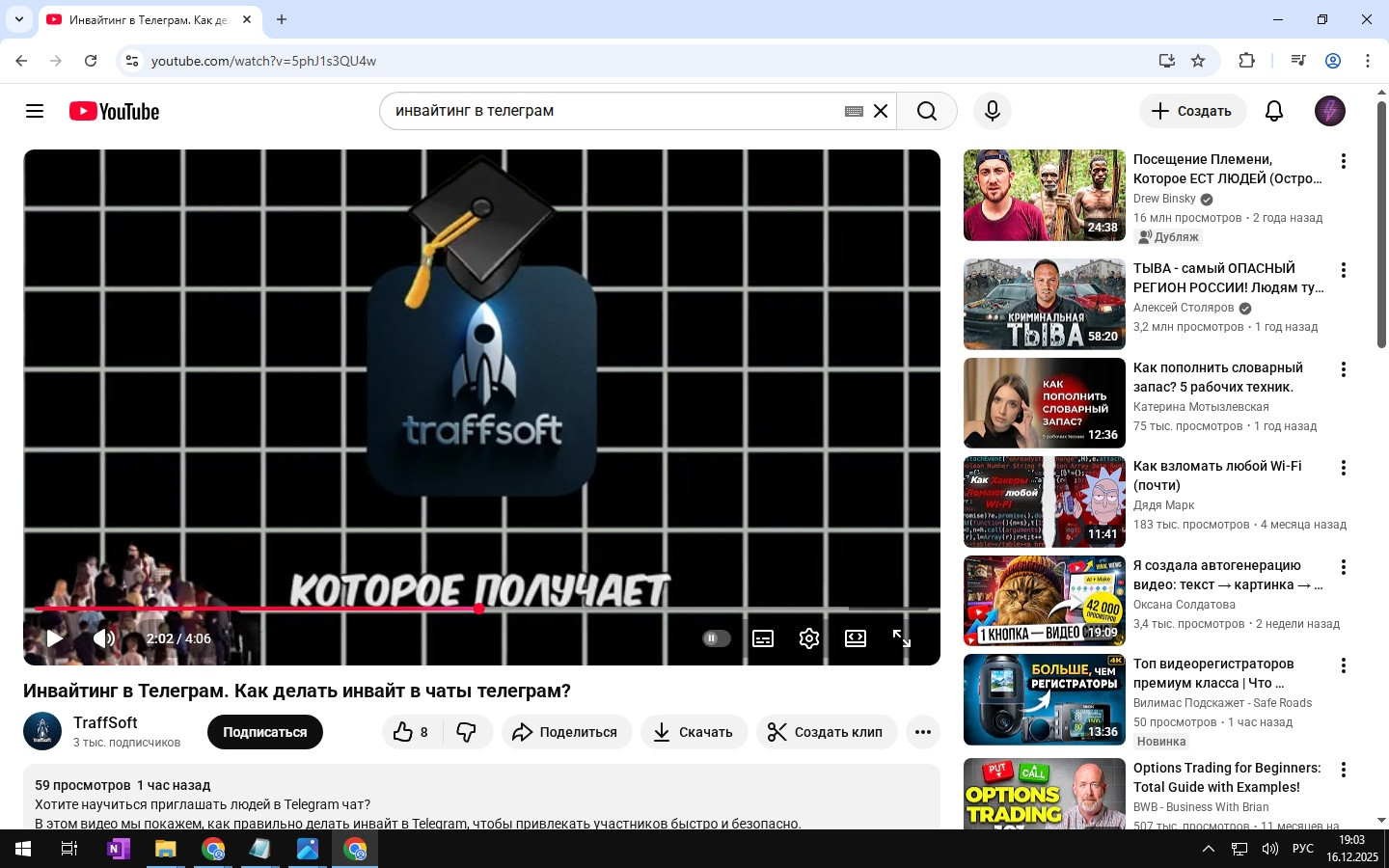The height and width of the screenshot is (868, 1389).
Task: Open Windows Start menu
Action: tap(23, 849)
